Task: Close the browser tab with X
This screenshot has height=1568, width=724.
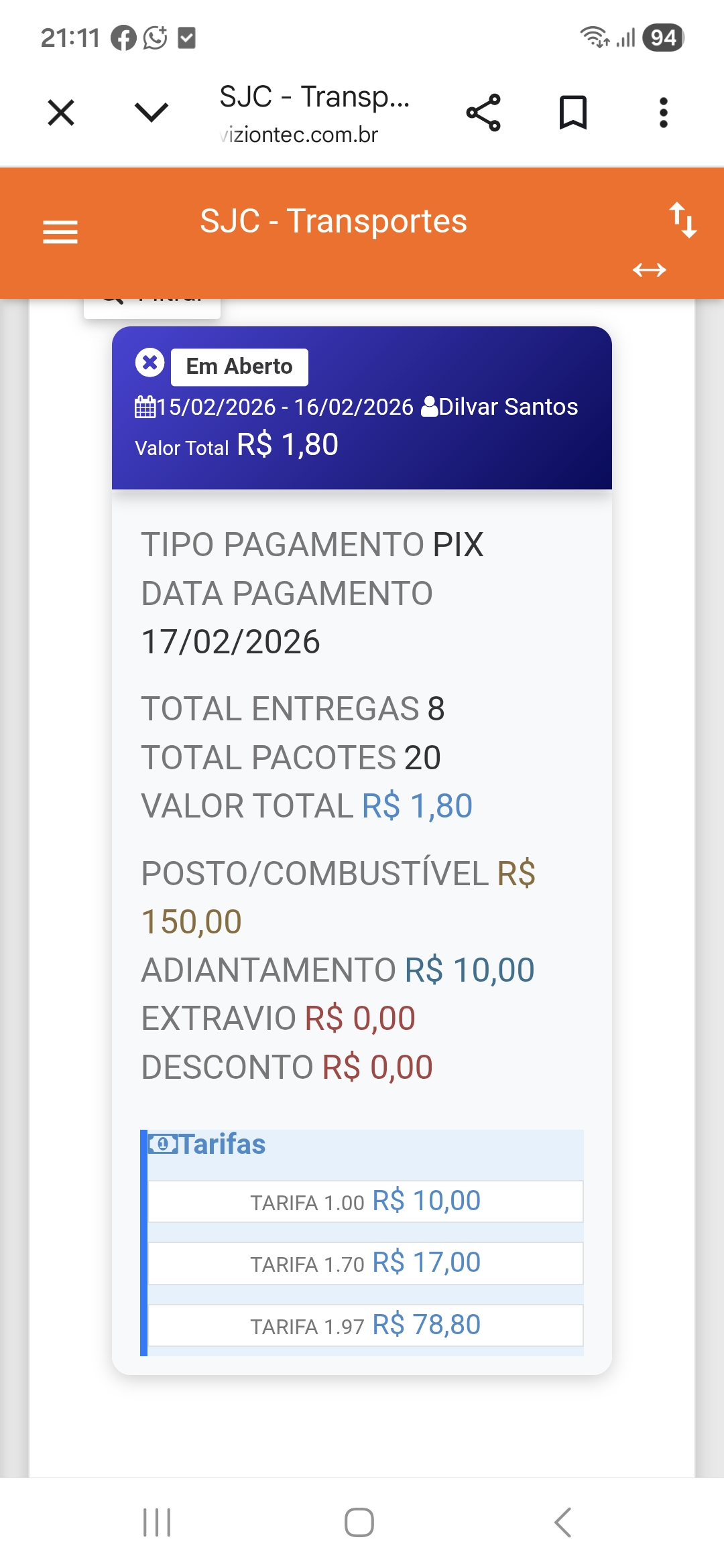Action: coord(61,113)
